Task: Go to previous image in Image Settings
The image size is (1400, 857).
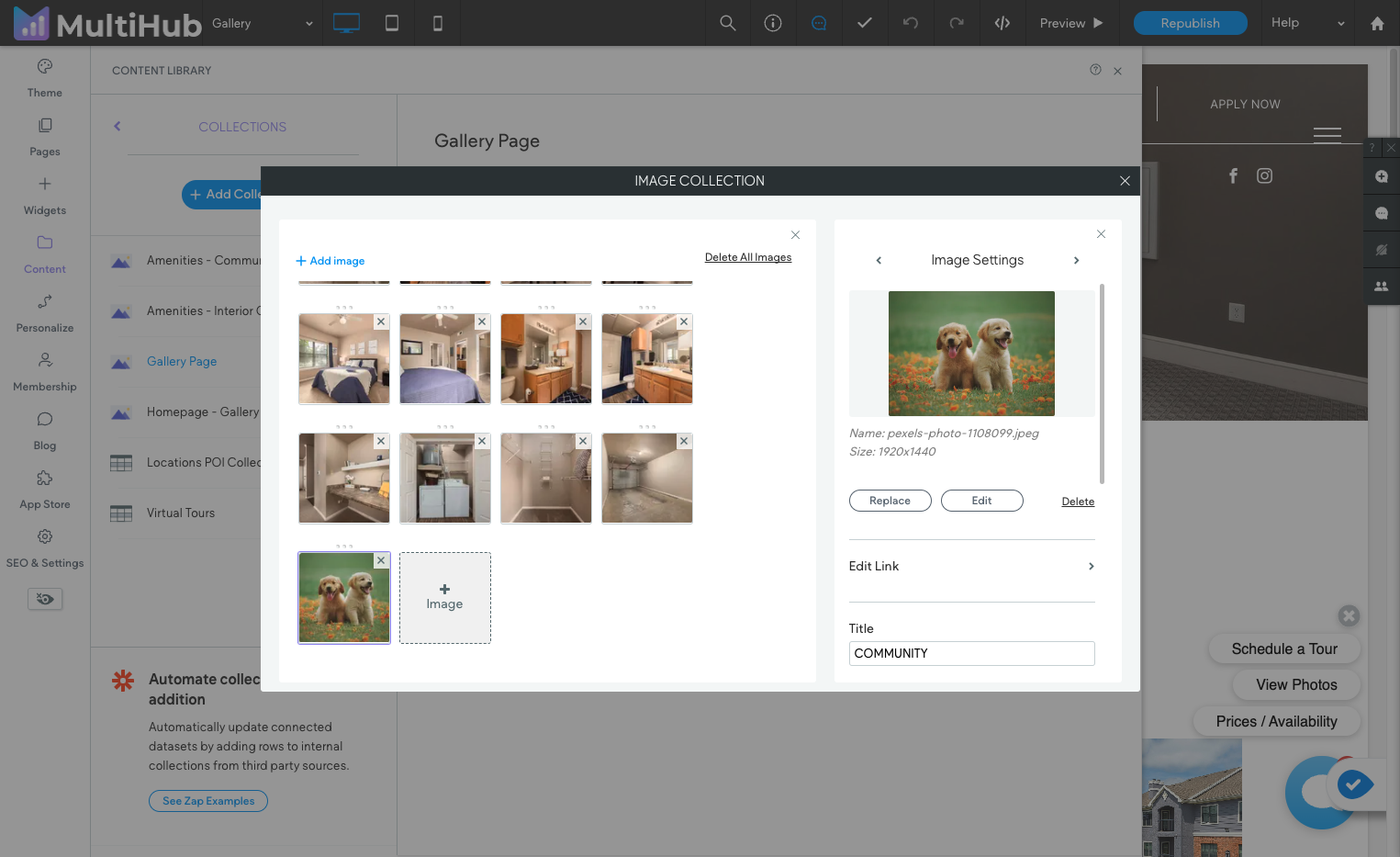Action: pos(879,260)
